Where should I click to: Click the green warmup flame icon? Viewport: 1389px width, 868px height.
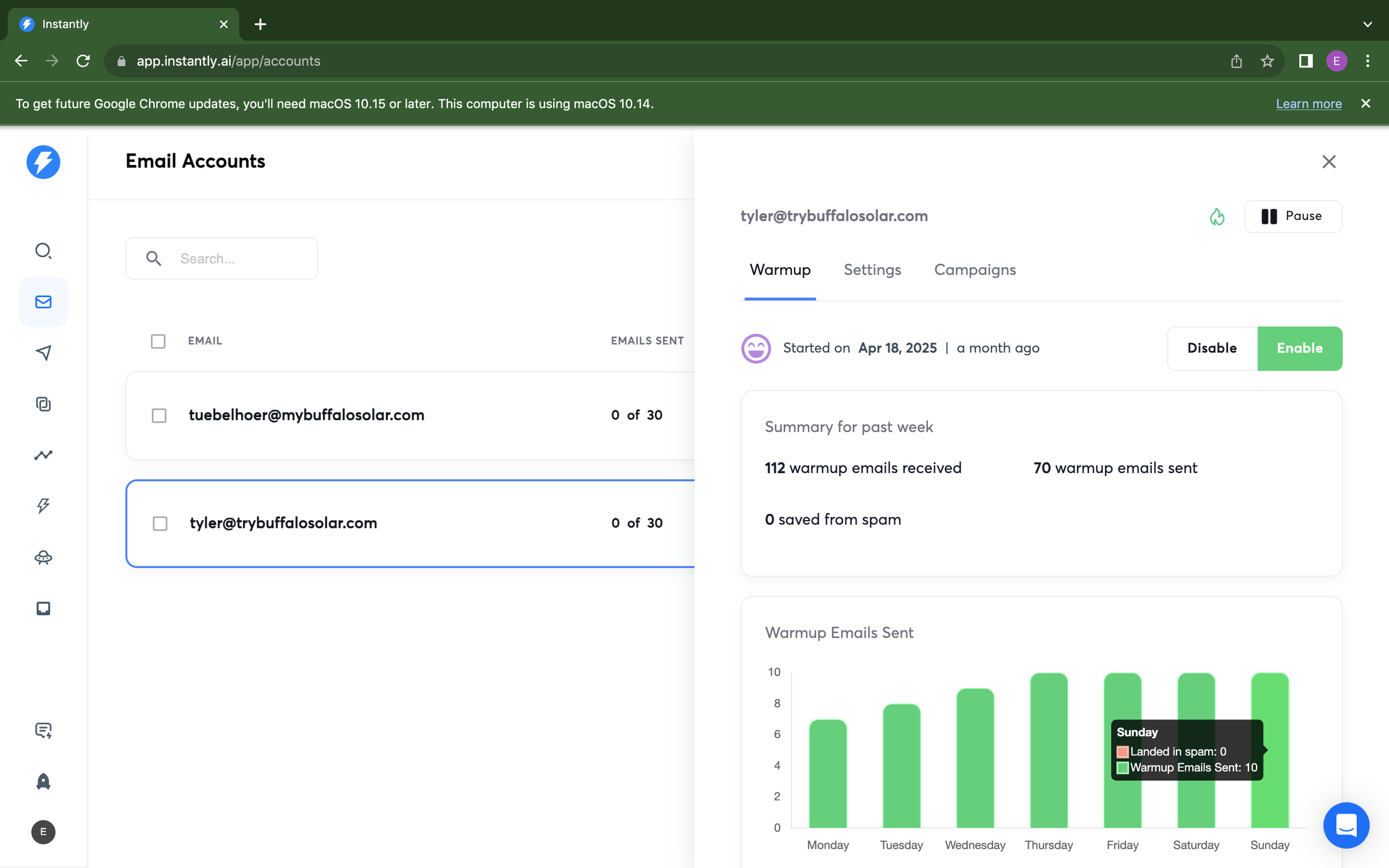1217,217
